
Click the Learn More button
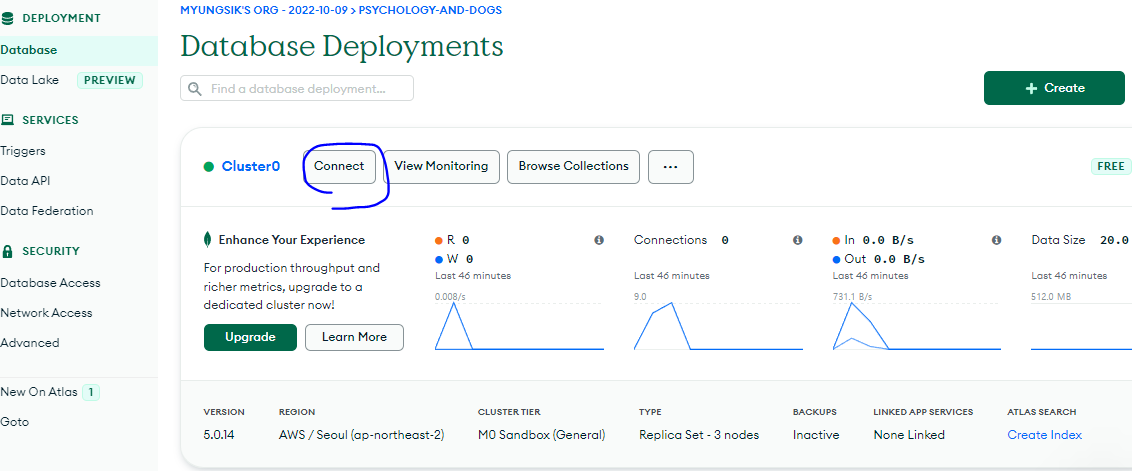(x=354, y=337)
